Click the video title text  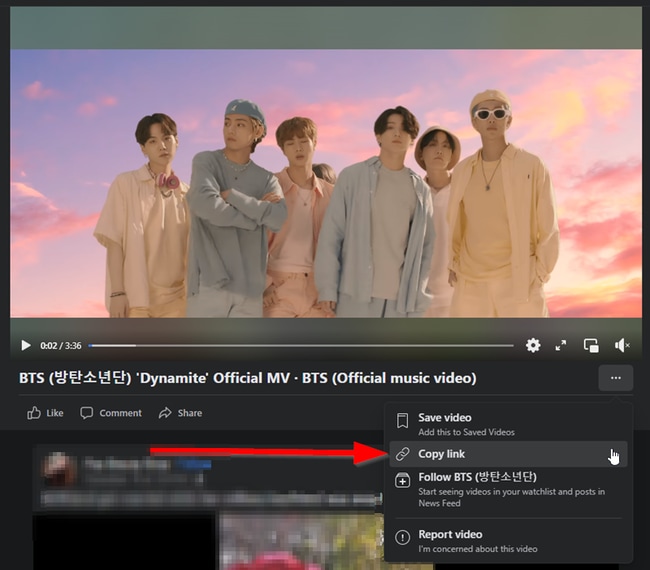click(x=247, y=378)
